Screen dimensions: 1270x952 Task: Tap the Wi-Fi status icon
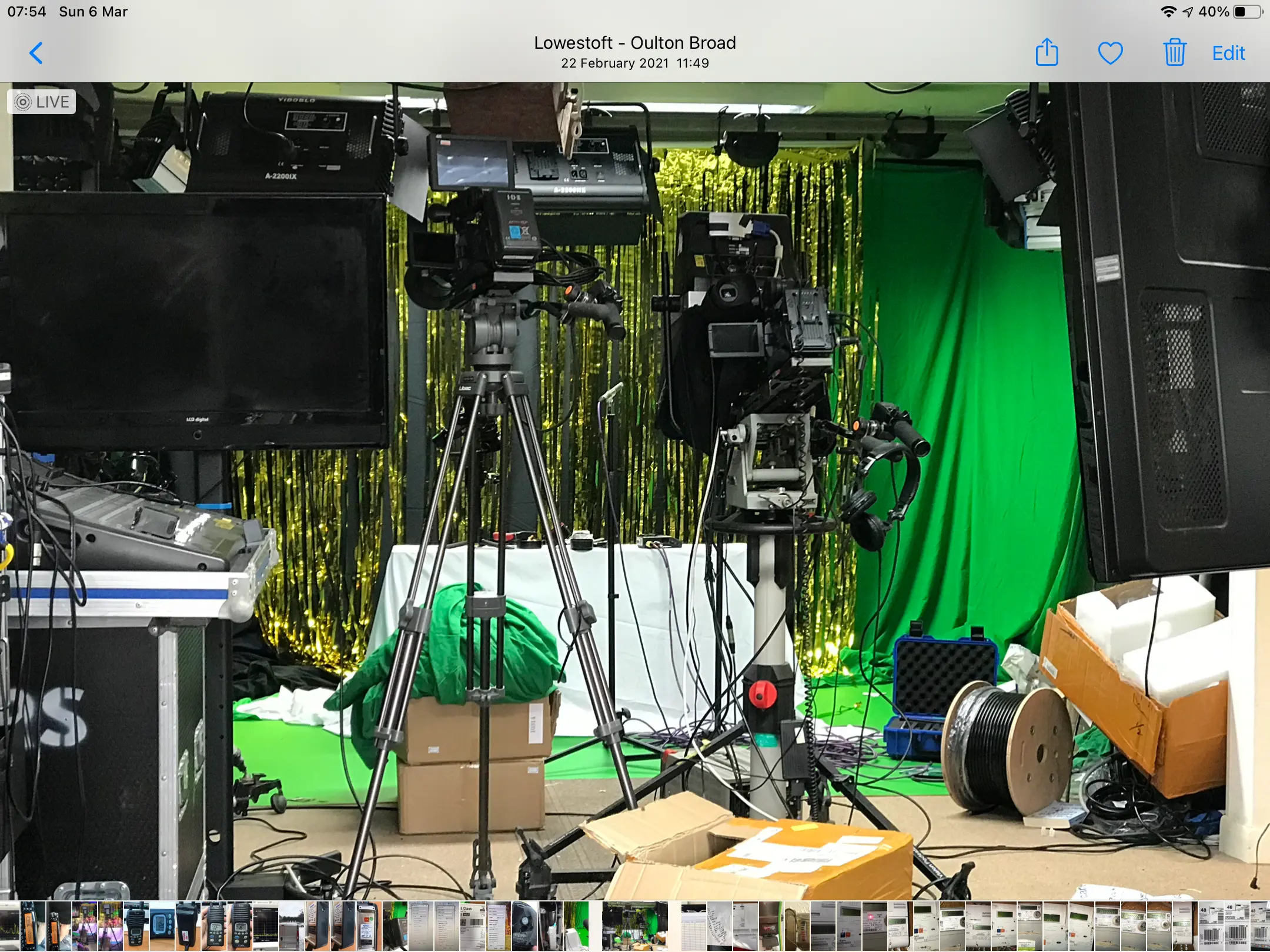point(1168,12)
